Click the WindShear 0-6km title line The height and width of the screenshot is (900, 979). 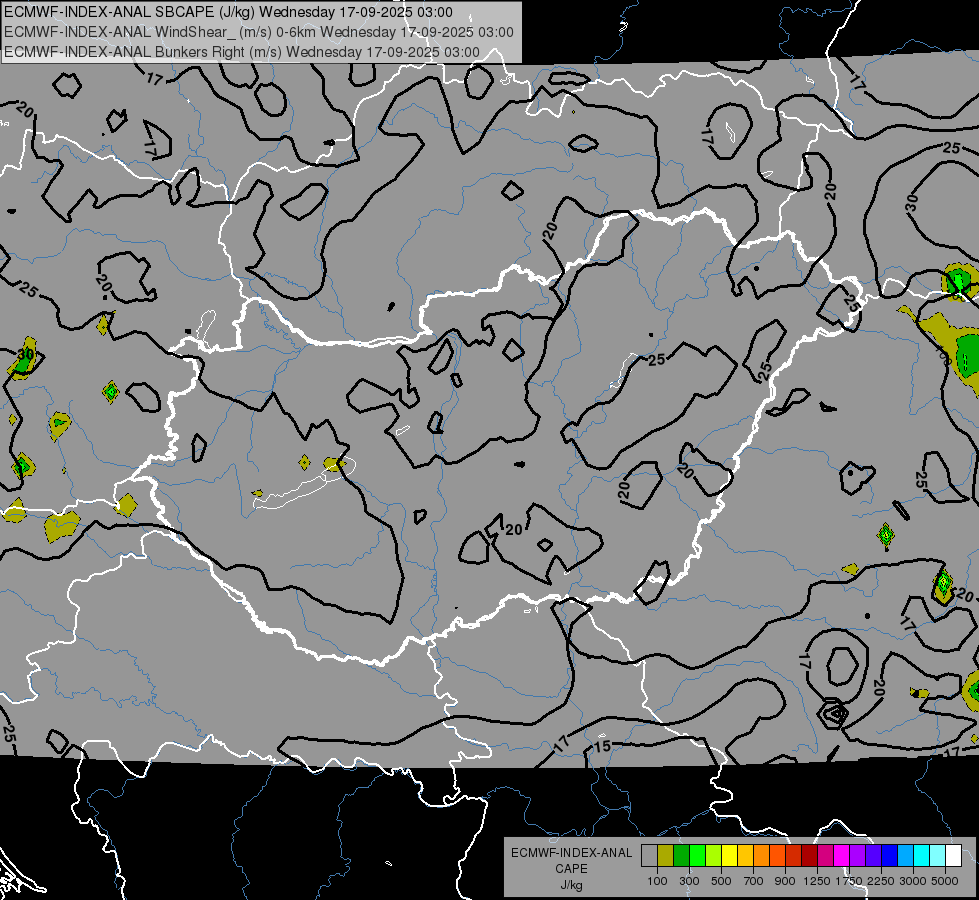pos(258,32)
